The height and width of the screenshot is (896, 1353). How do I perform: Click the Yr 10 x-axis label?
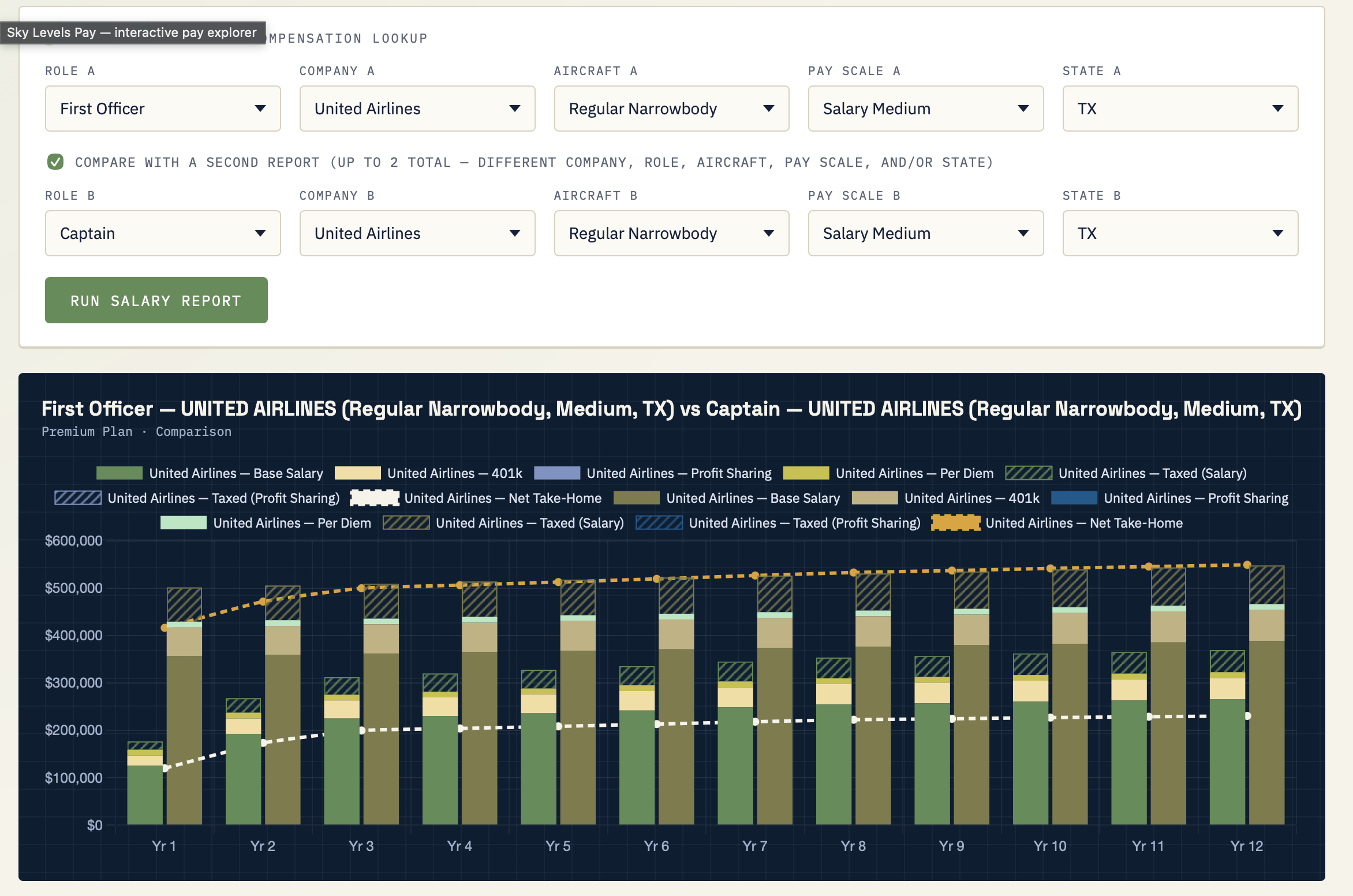coord(1050,846)
